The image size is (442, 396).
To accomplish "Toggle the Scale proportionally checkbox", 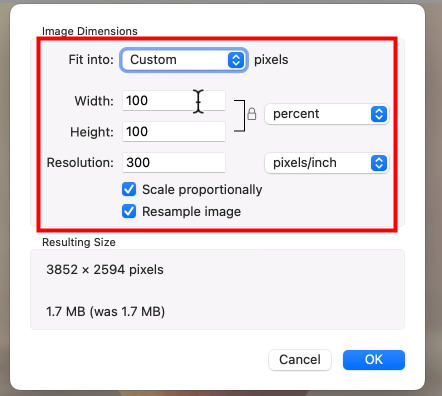I will (129, 189).
